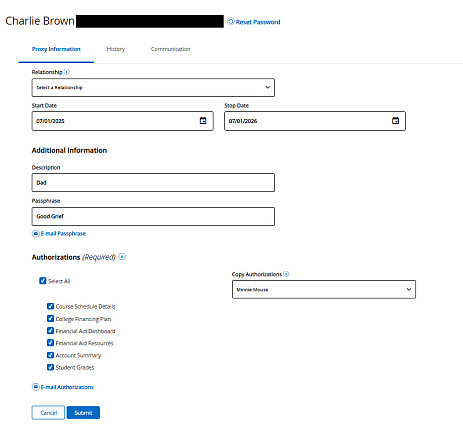Viewport: 463px width, 440px height.
Task: Toggle the Student Grades checkbox
Action: click(x=50, y=367)
